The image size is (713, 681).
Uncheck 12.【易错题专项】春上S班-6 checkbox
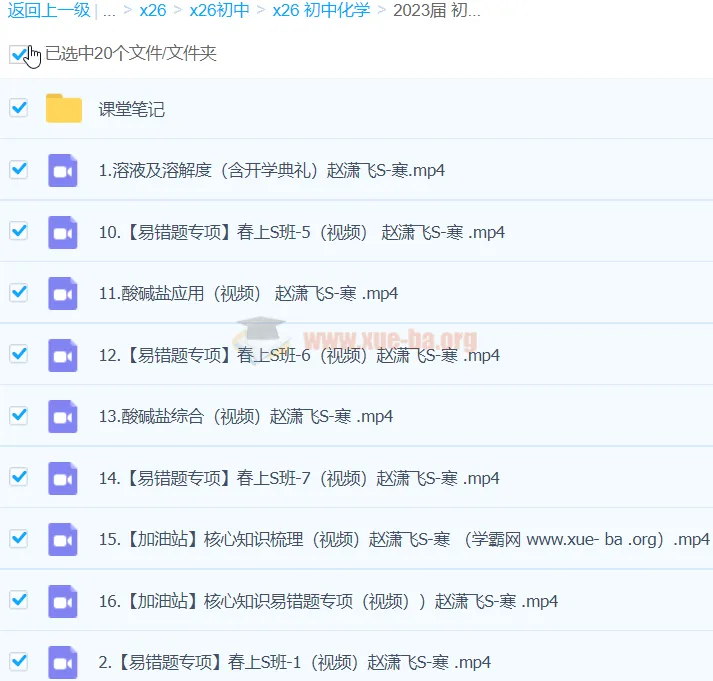click(19, 354)
